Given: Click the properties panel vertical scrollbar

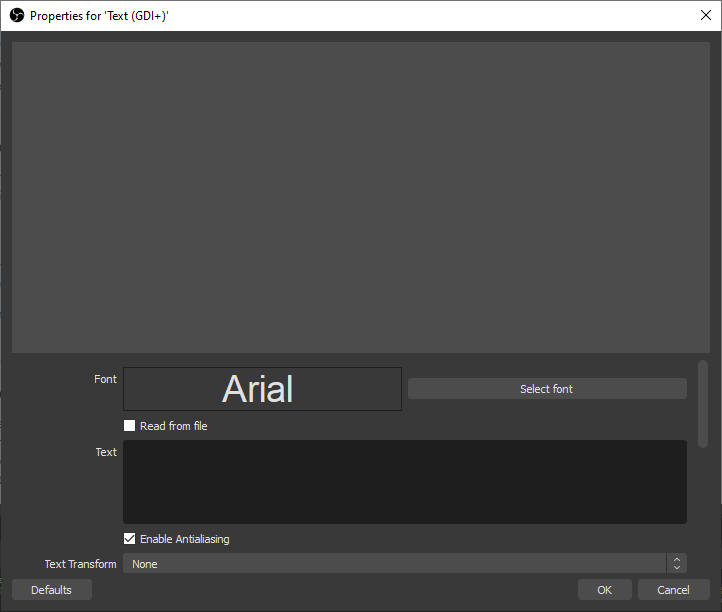Looking at the screenshot, I should [703, 404].
